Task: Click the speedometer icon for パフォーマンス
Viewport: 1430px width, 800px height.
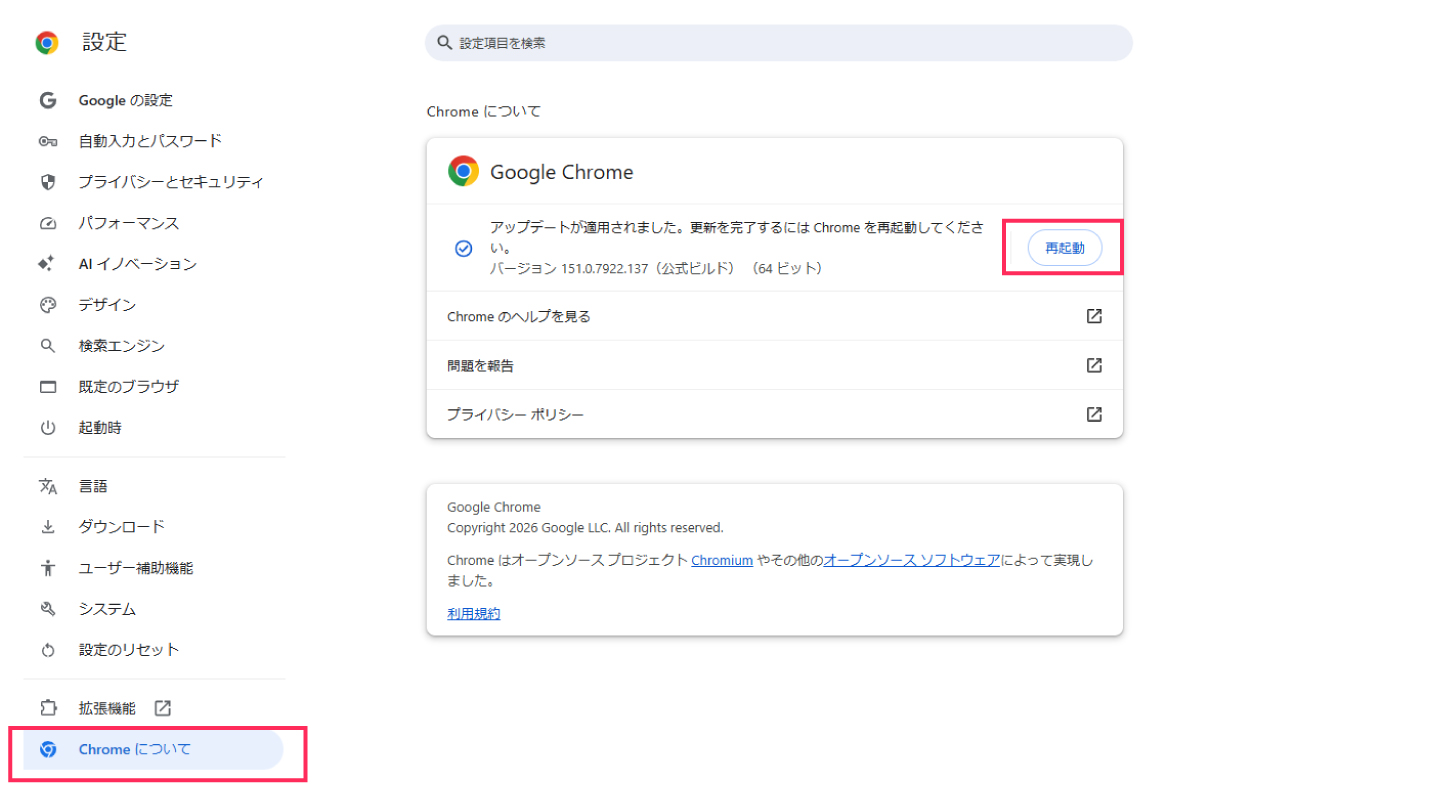Action: coord(47,223)
